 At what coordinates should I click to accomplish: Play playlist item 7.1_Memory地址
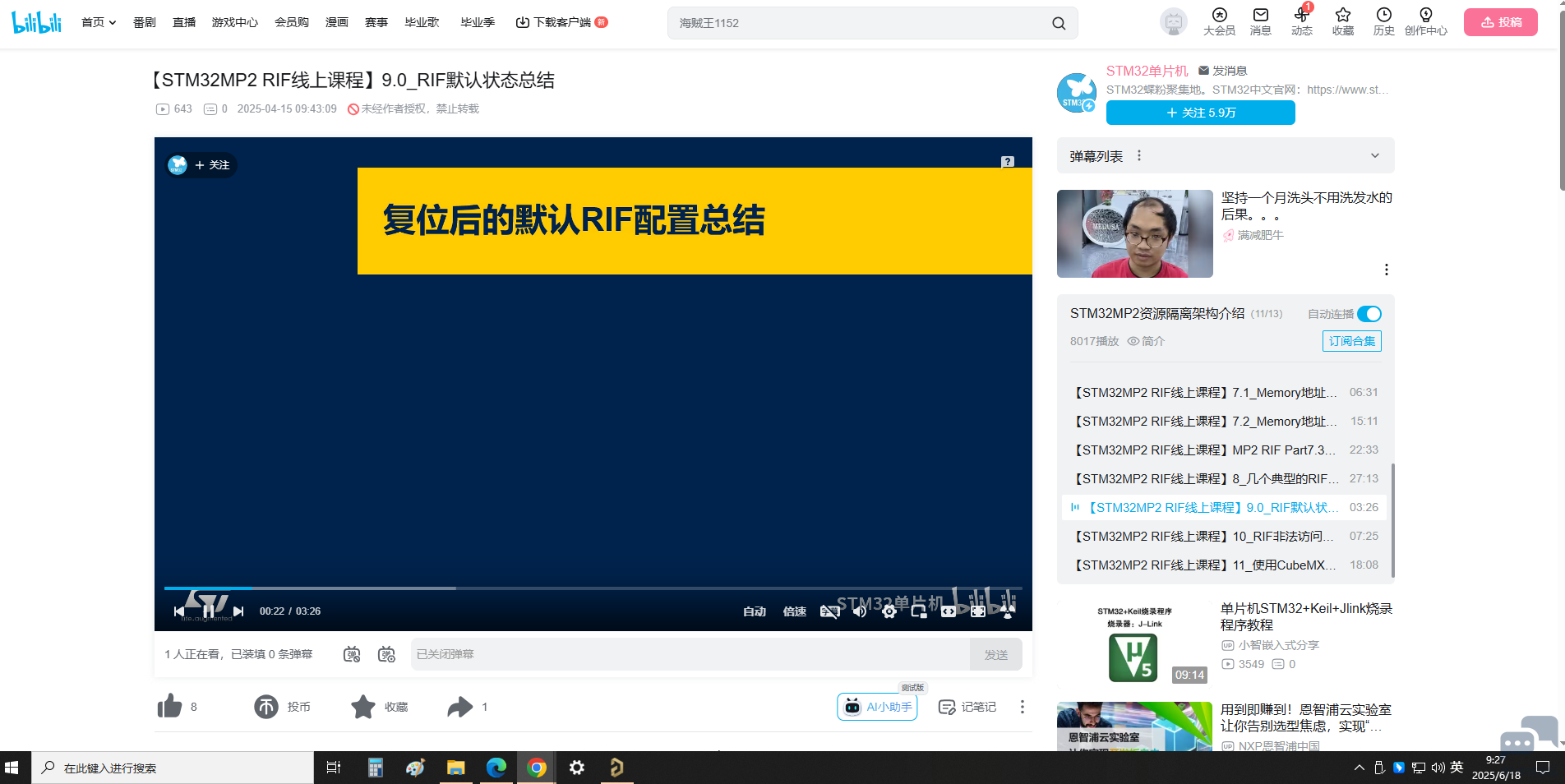(x=1225, y=393)
